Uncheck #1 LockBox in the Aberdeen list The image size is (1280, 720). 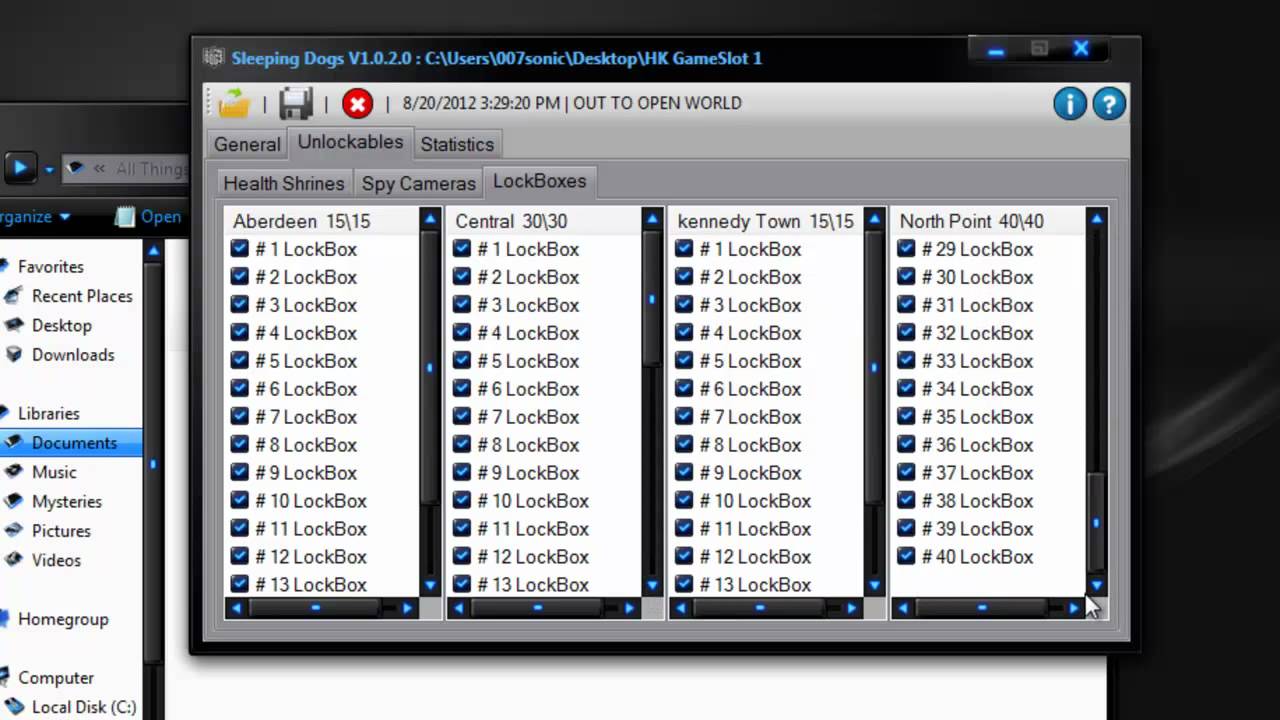coord(240,249)
